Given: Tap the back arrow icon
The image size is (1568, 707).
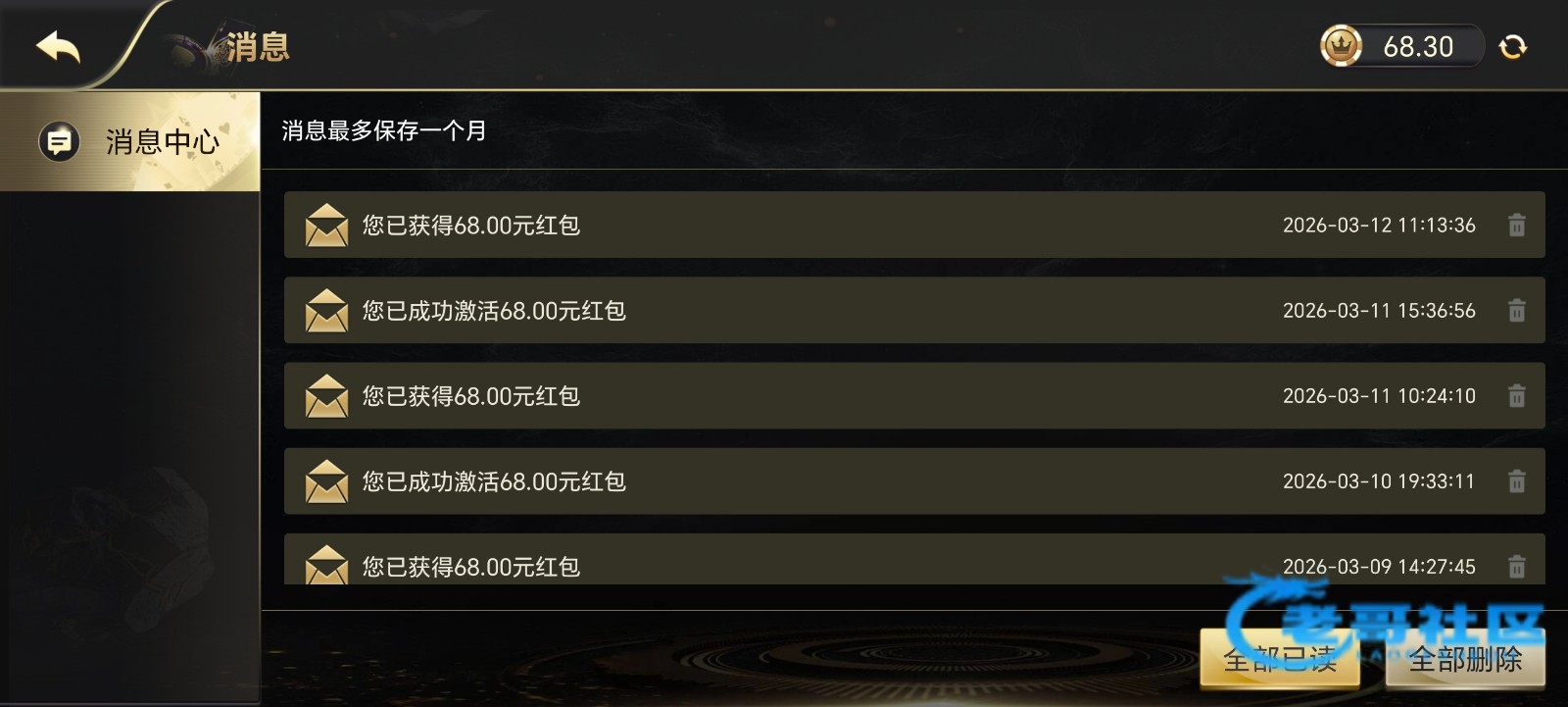Looking at the screenshot, I should click(58, 46).
